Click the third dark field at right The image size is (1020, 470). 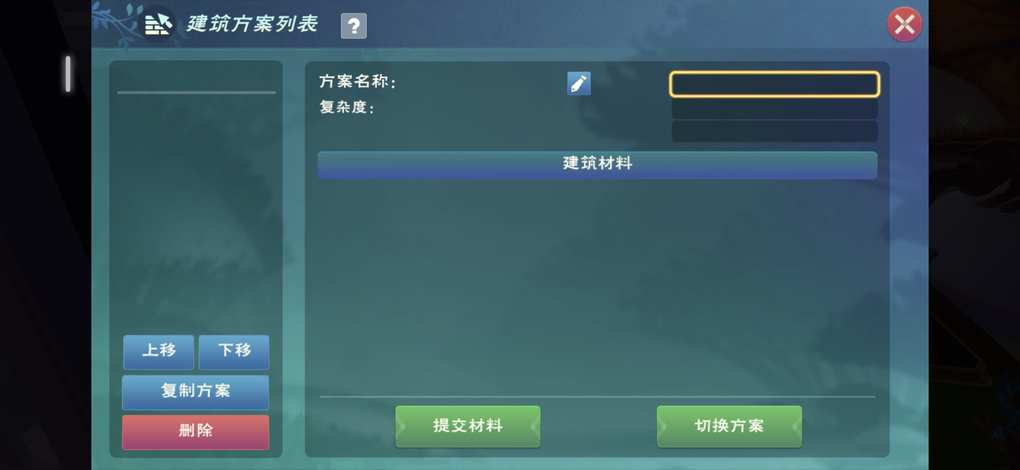point(775,131)
